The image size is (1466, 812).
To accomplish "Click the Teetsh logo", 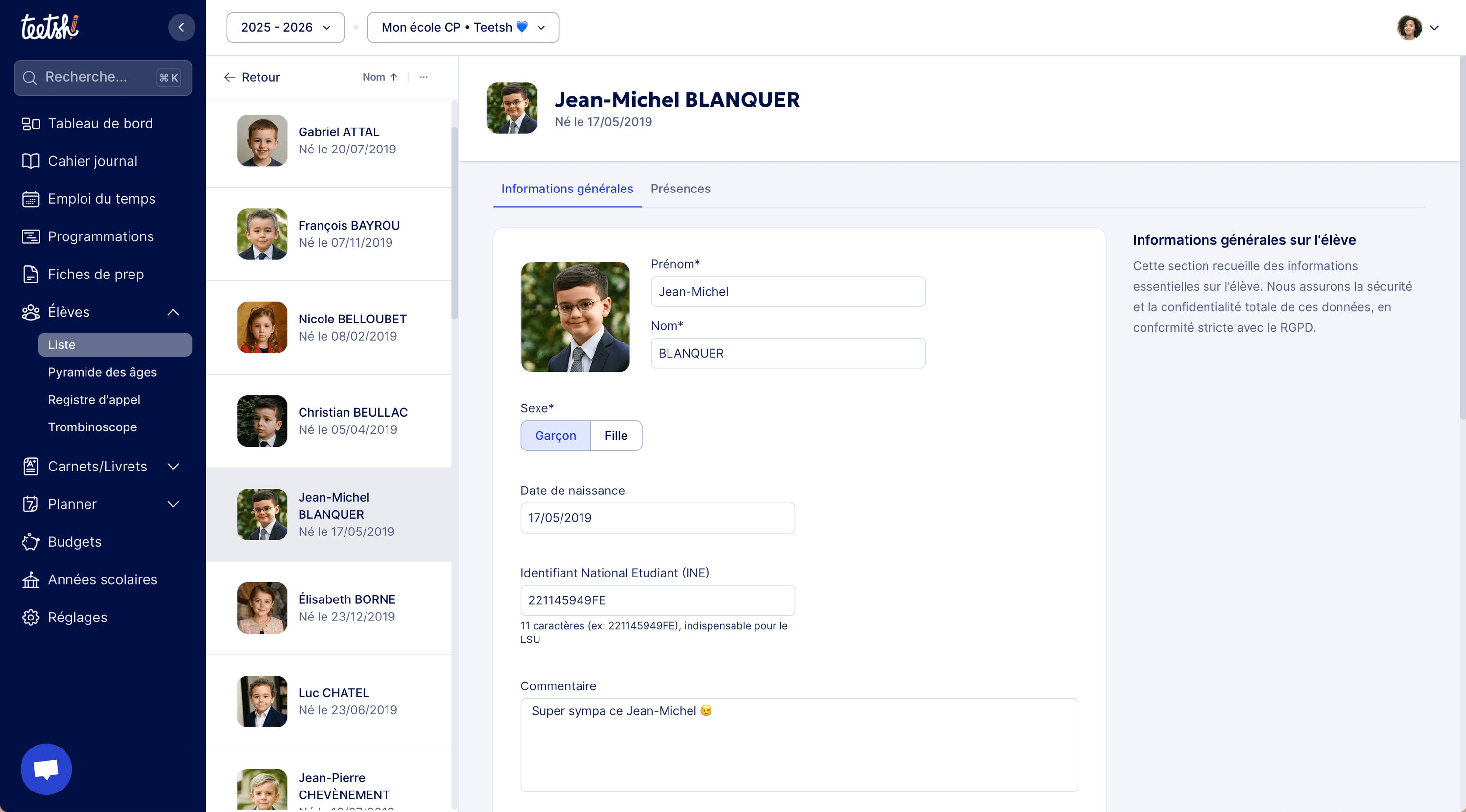I will click(x=49, y=27).
